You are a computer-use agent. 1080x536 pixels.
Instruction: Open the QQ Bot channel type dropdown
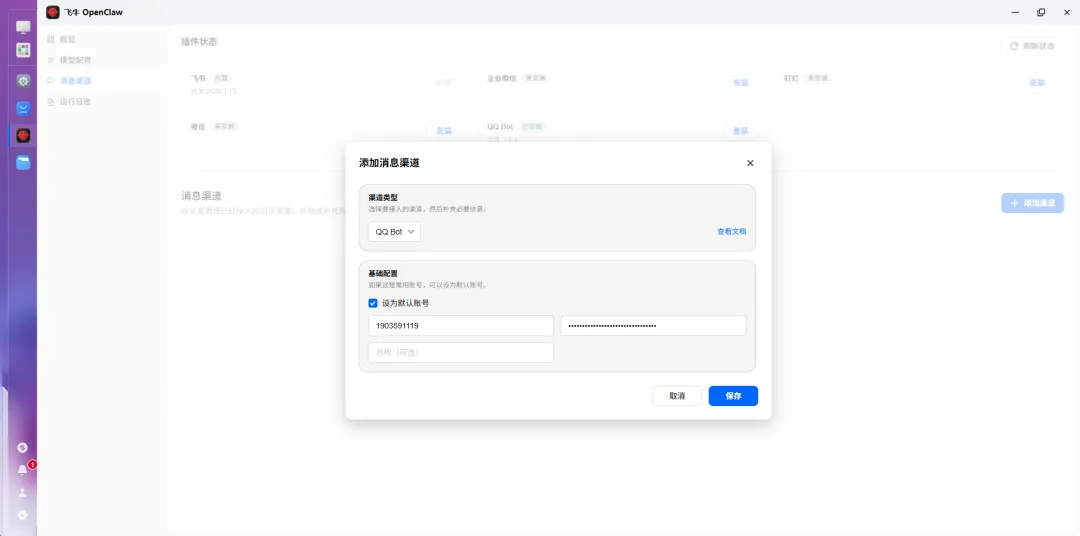pos(394,232)
